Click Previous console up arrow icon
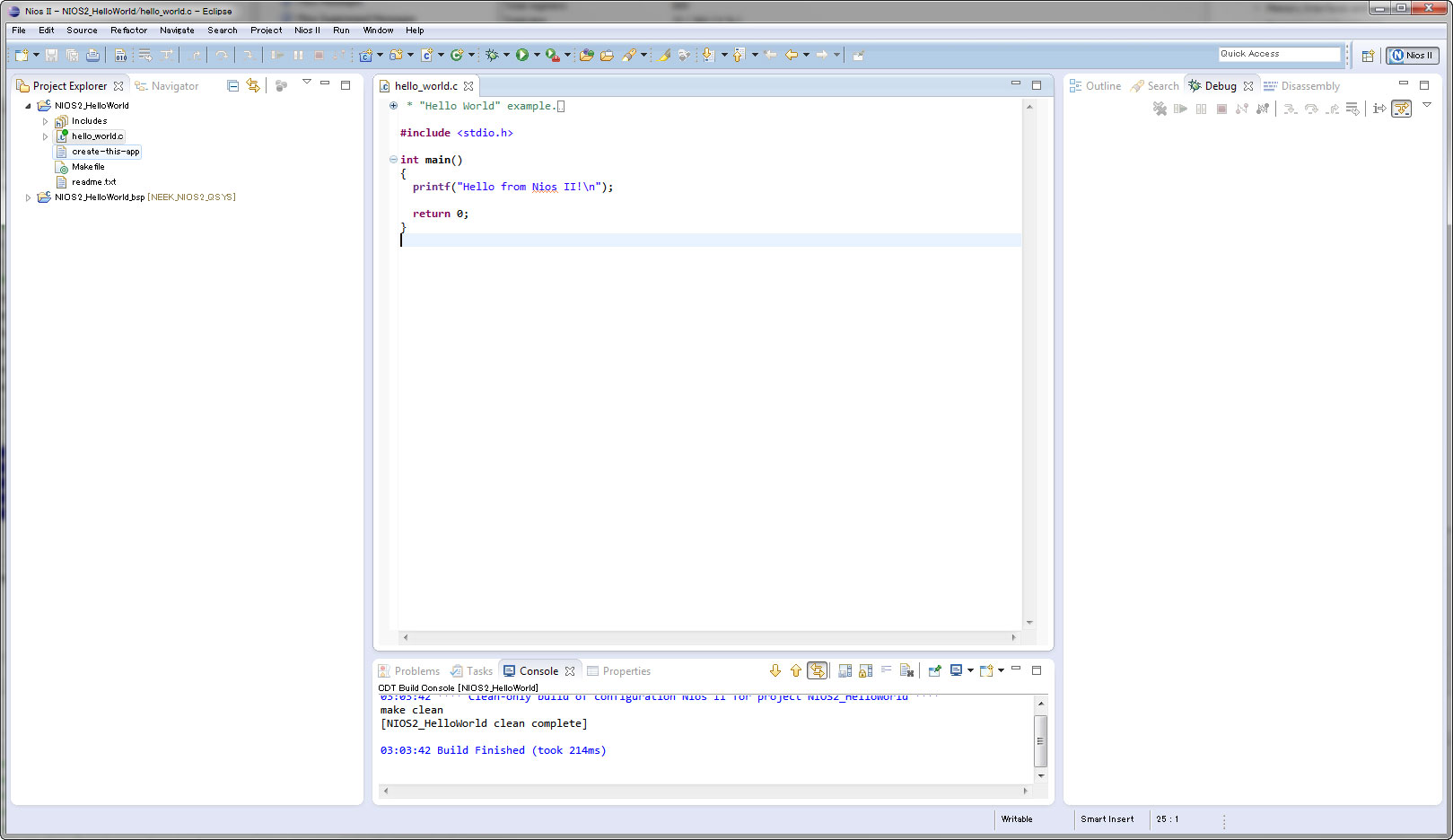1453x840 pixels. (x=796, y=671)
